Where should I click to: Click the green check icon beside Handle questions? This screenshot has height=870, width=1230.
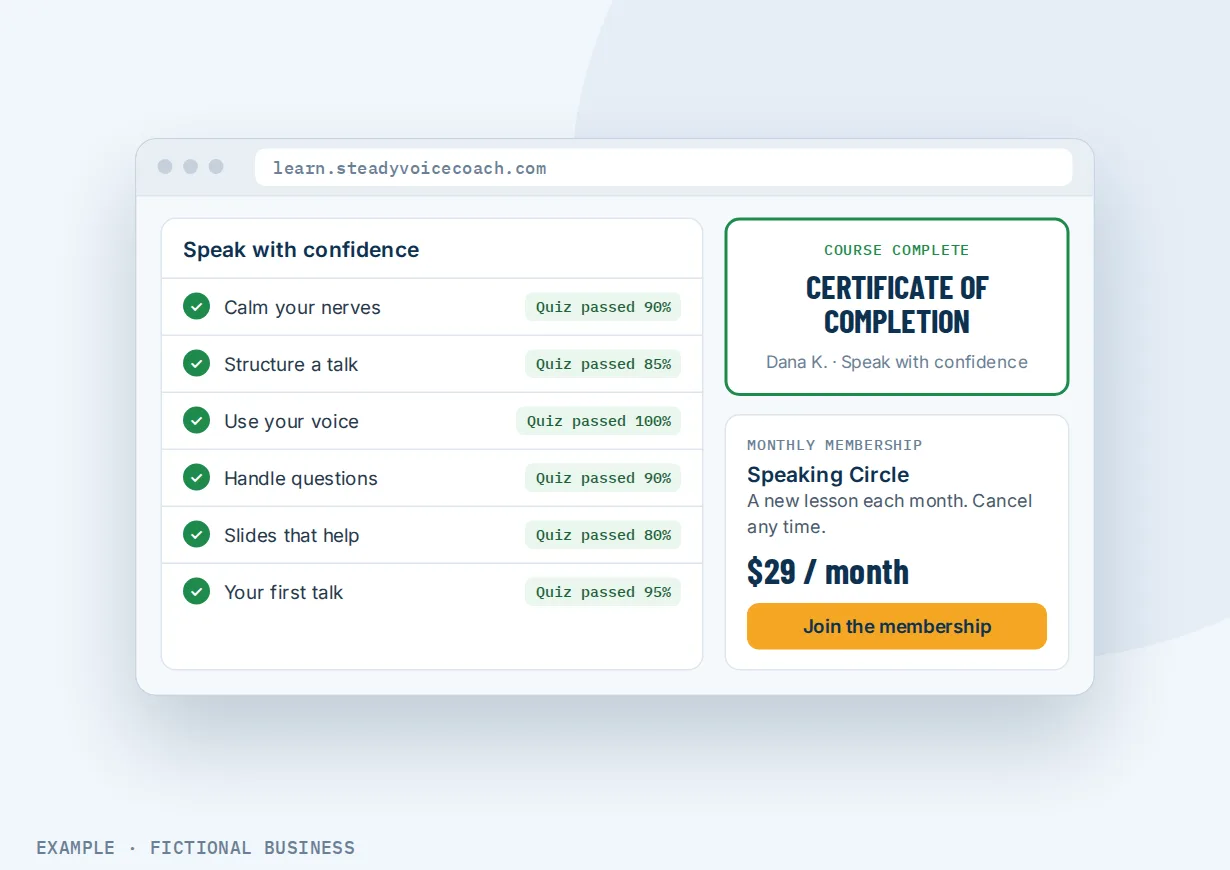tap(196, 477)
